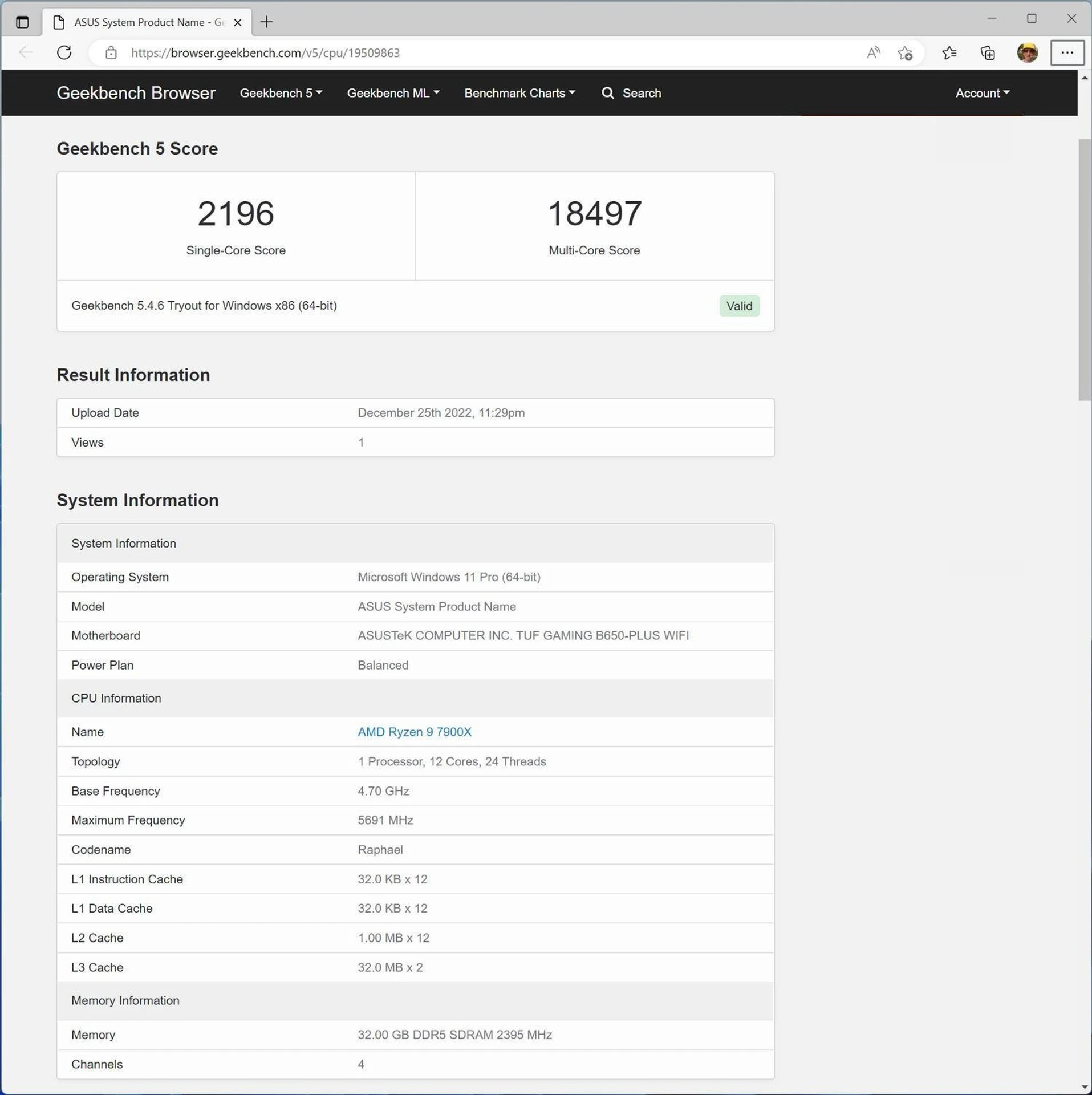Click the L1 Instruction Cache '32.0 KB x 12'

click(x=392, y=880)
